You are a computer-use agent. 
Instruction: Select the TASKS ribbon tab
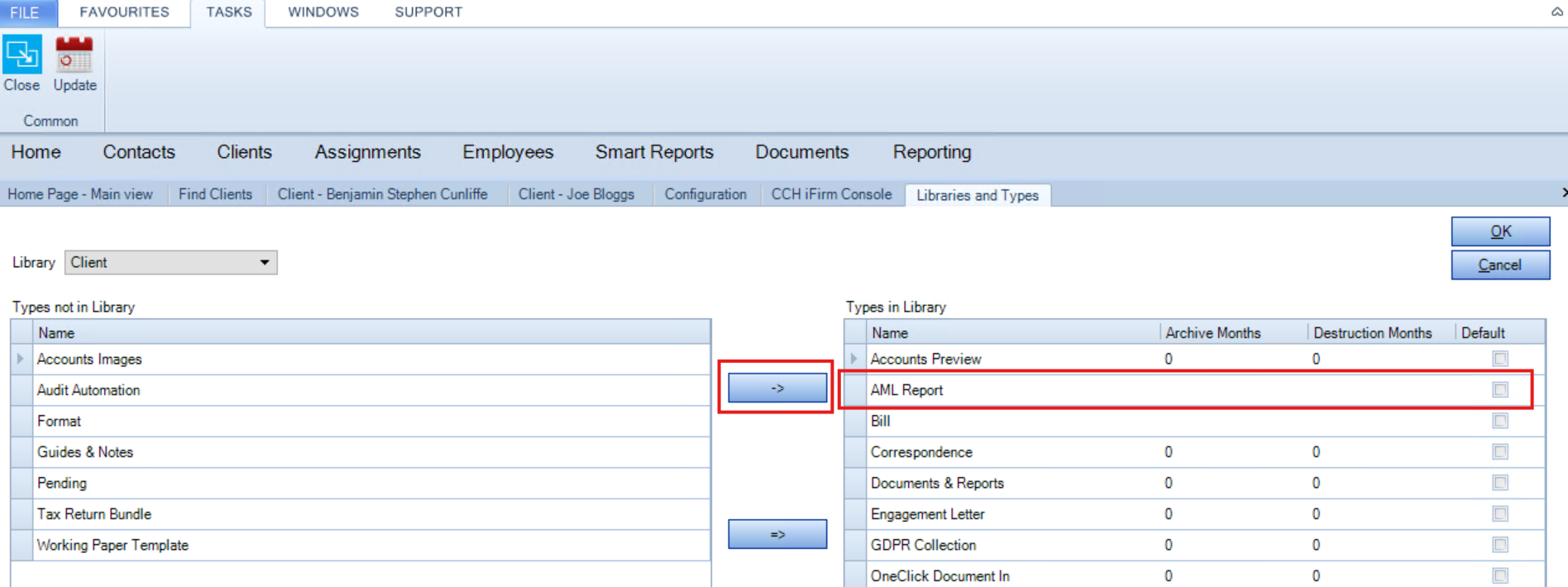pyautogui.click(x=229, y=12)
